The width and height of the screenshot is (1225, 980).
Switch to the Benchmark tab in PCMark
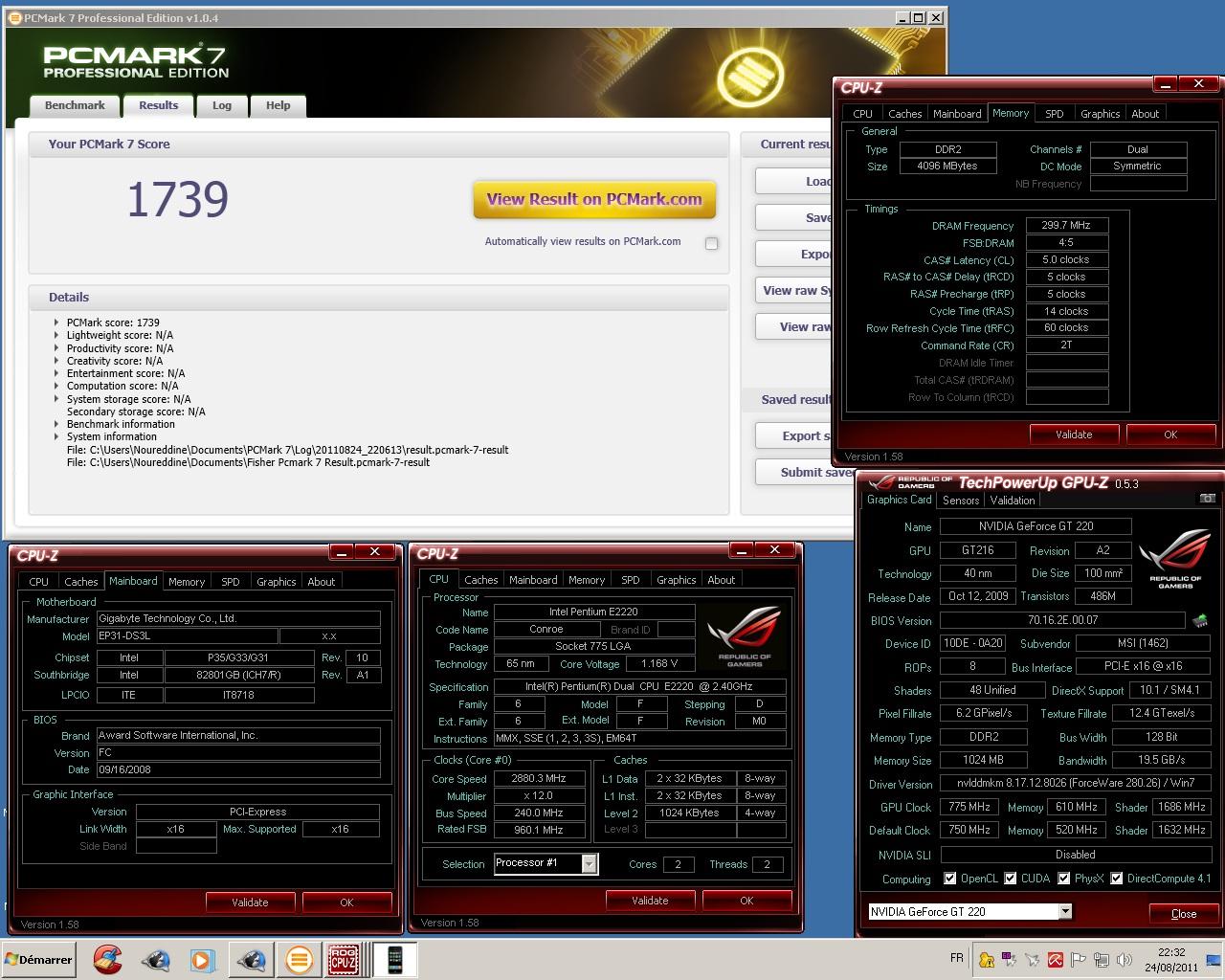(x=75, y=105)
